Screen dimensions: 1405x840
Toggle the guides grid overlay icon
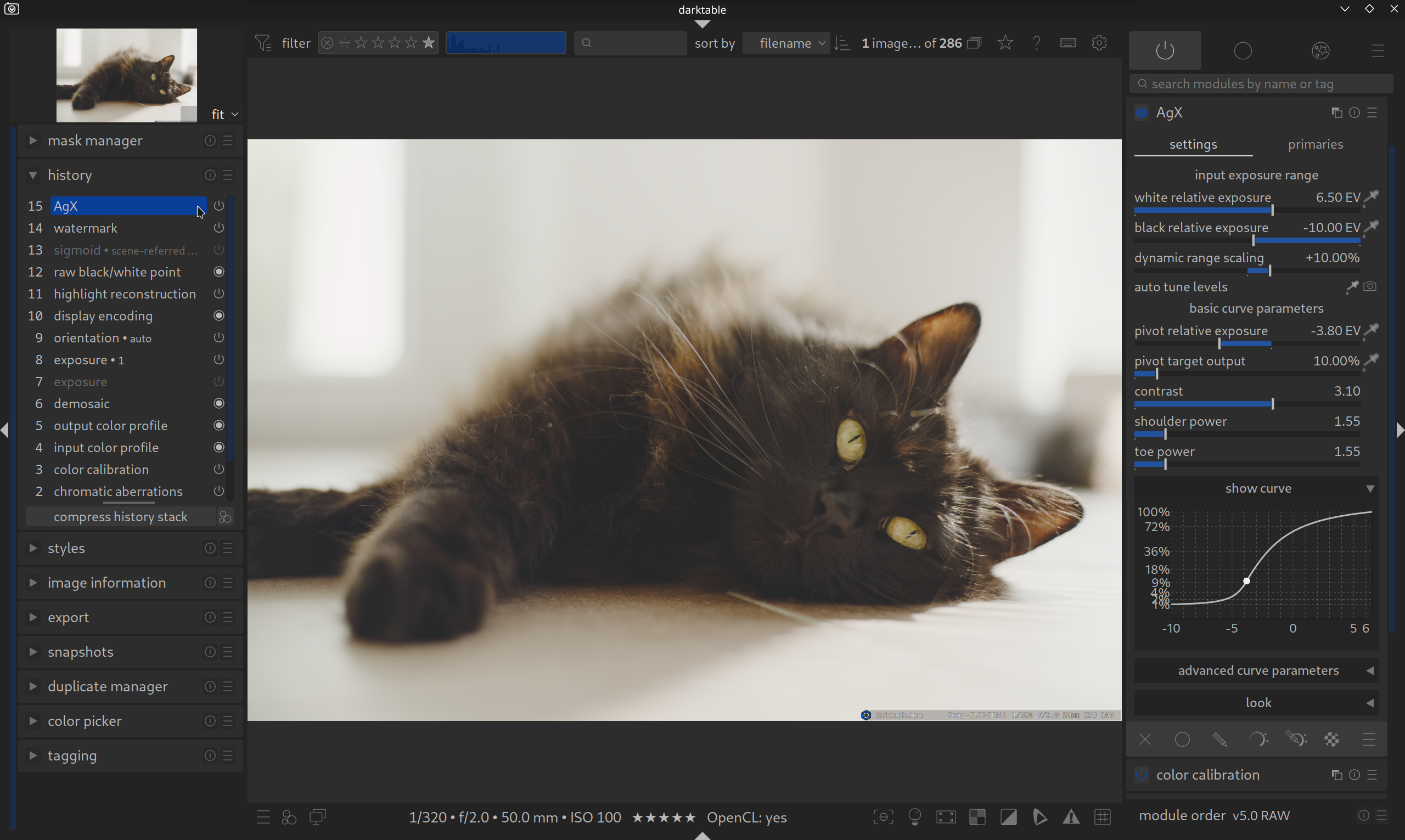tap(1102, 817)
